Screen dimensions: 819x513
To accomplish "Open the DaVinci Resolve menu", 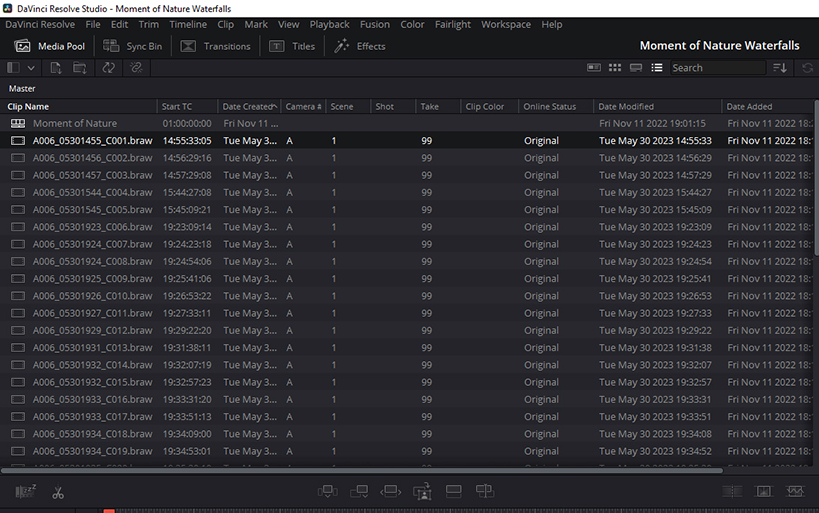I will [40, 25].
